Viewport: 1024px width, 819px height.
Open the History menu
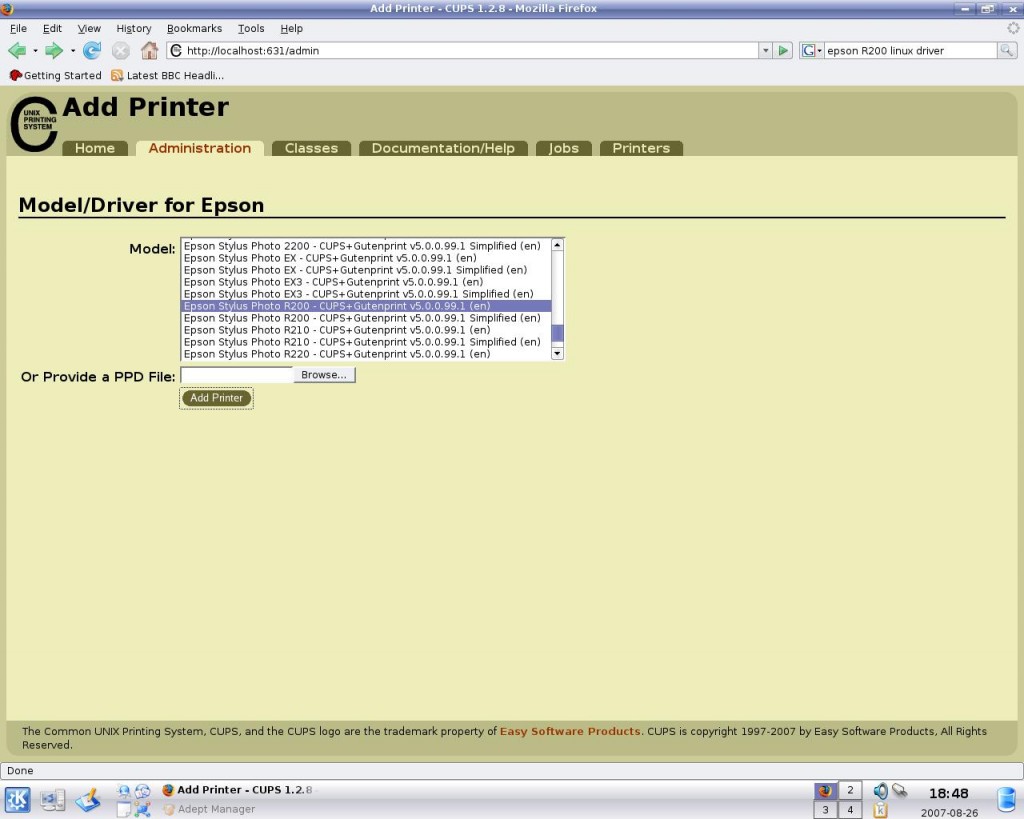click(x=133, y=28)
